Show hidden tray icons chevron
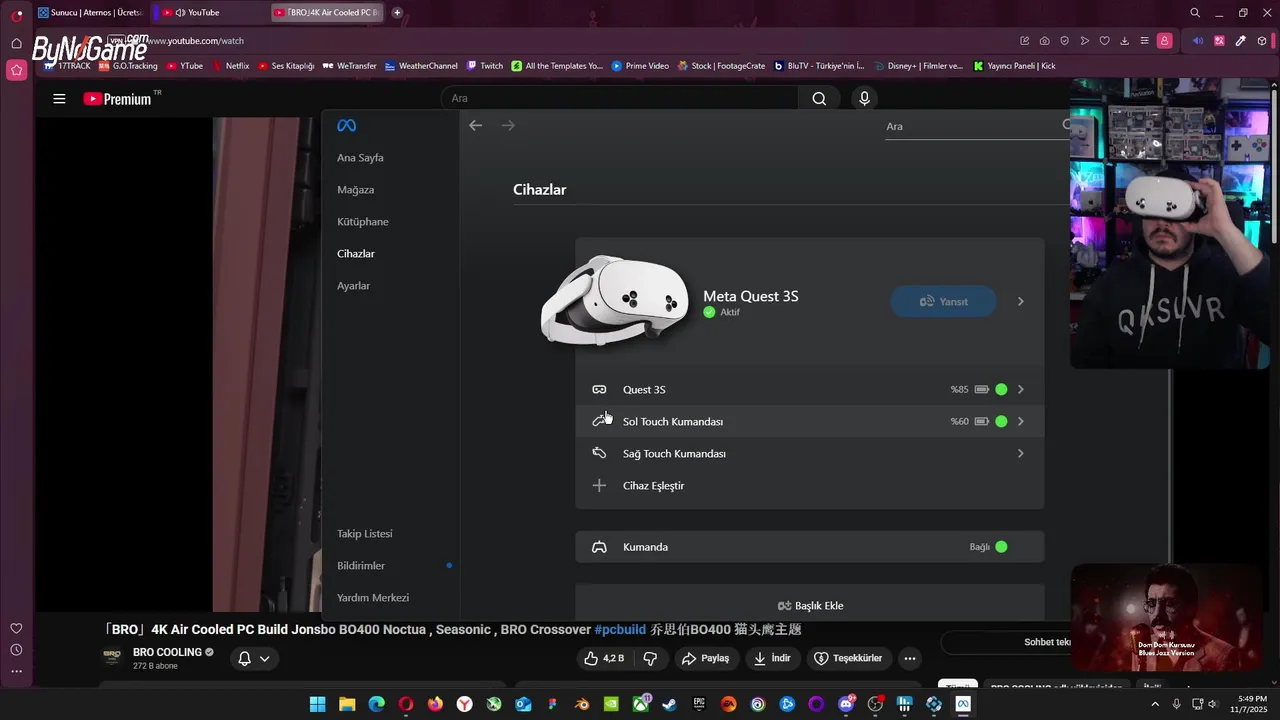The height and width of the screenshot is (720, 1280). pos(1155,704)
